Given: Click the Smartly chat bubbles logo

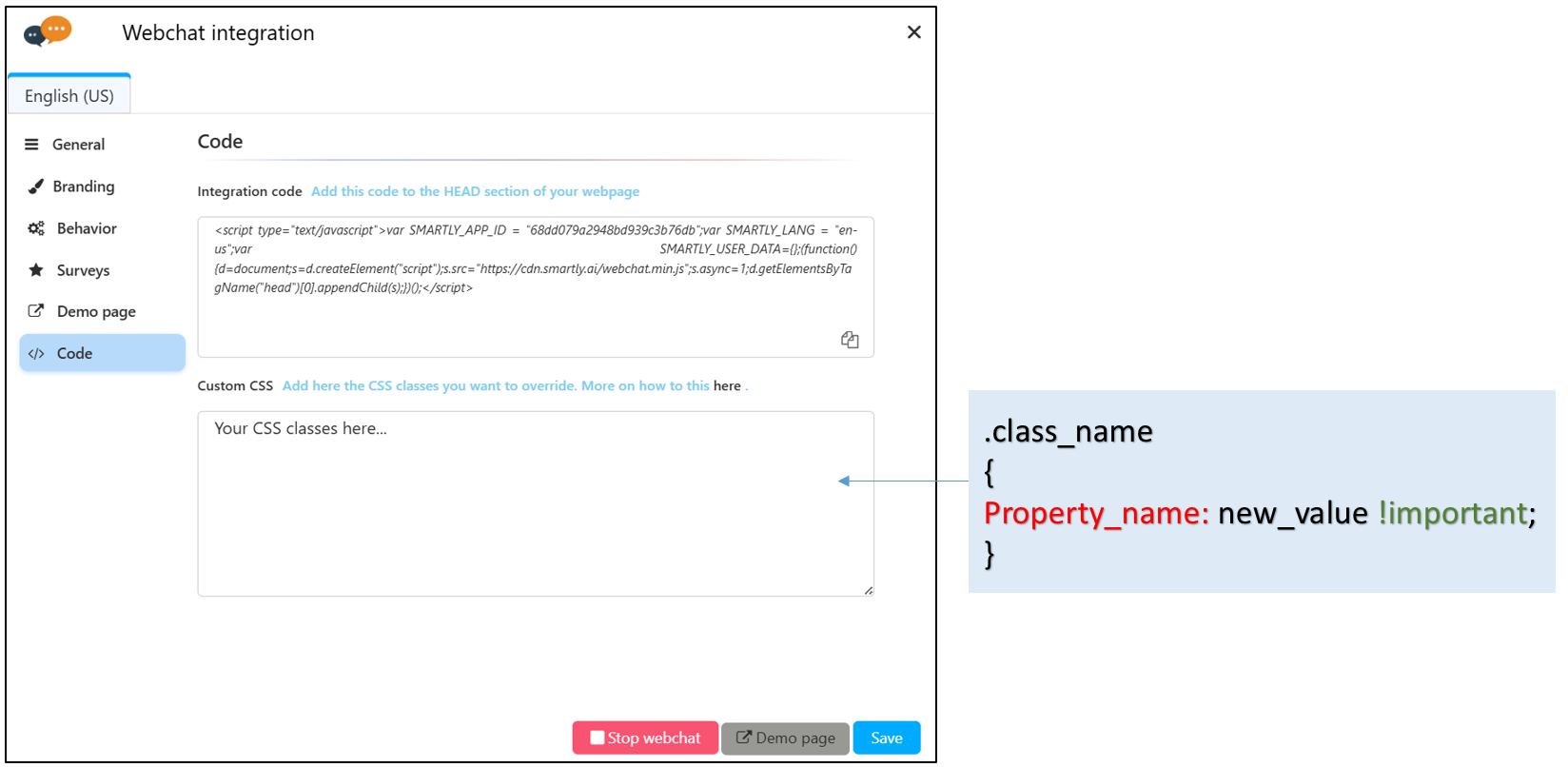Looking at the screenshot, I should [x=48, y=31].
